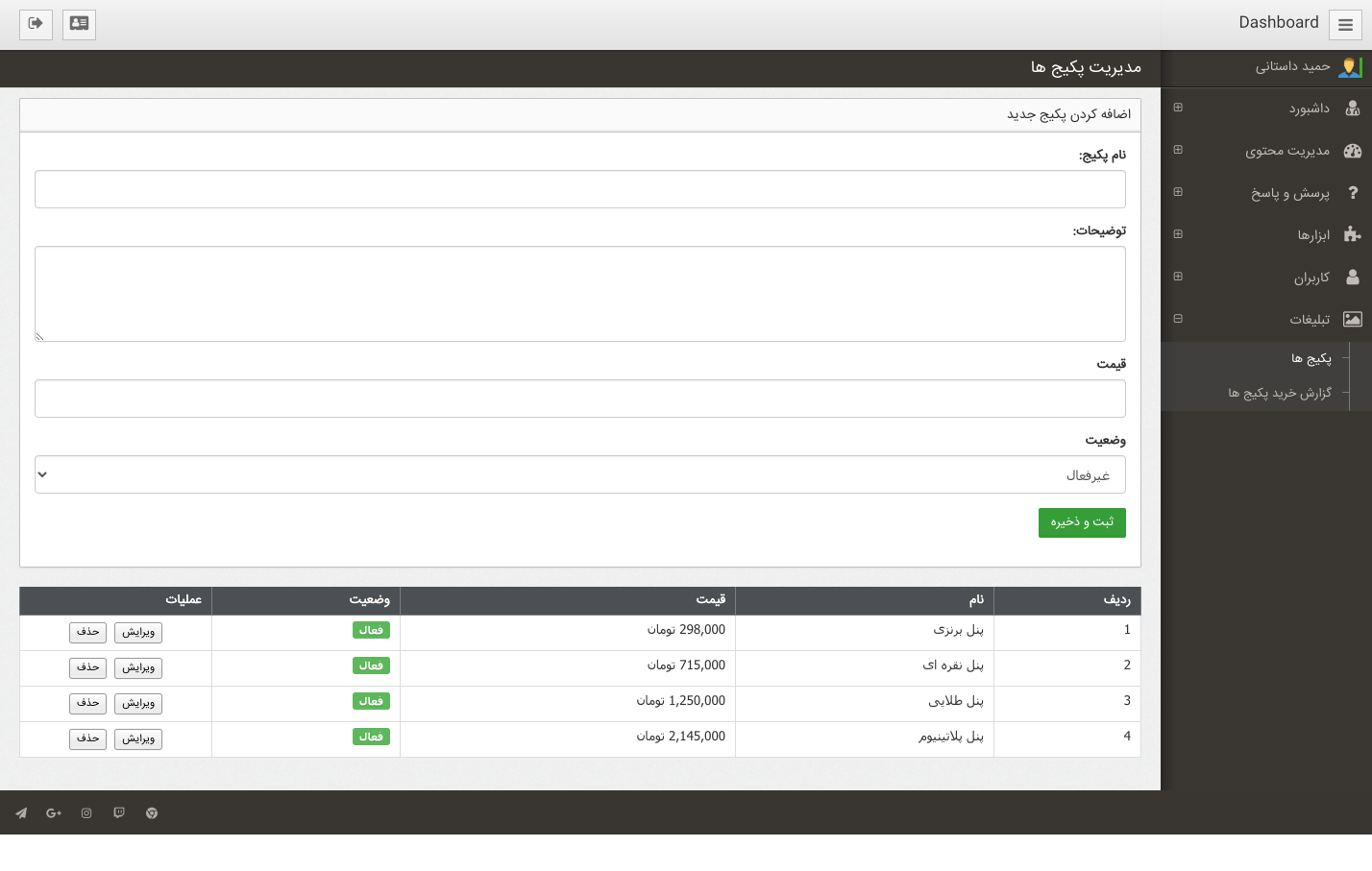Click the قیمت price input field

click(579, 399)
